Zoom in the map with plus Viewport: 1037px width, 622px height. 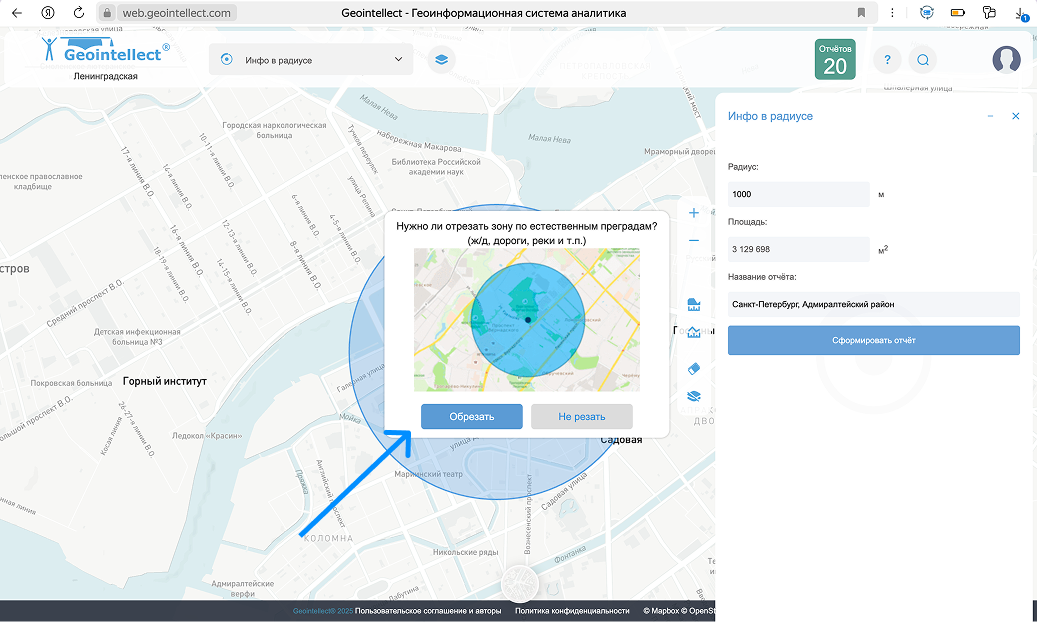pos(694,213)
